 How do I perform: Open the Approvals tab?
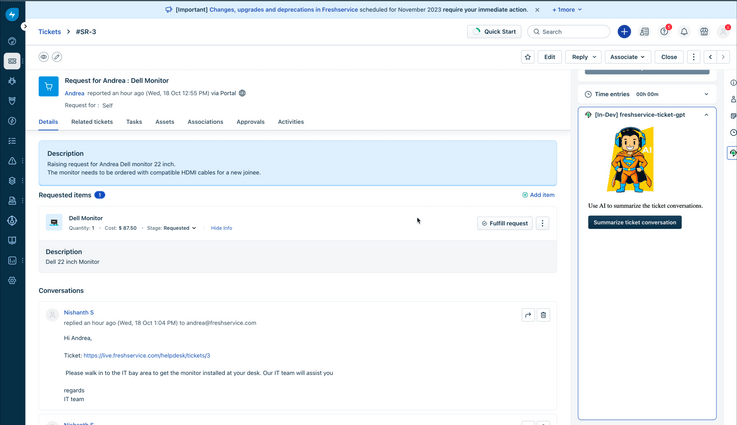[x=251, y=122]
